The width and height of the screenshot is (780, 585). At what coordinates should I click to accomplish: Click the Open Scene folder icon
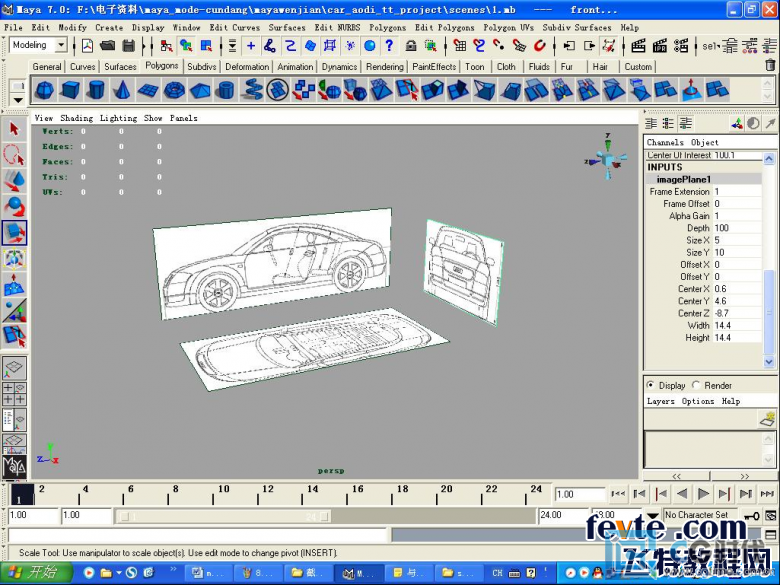(x=107, y=46)
